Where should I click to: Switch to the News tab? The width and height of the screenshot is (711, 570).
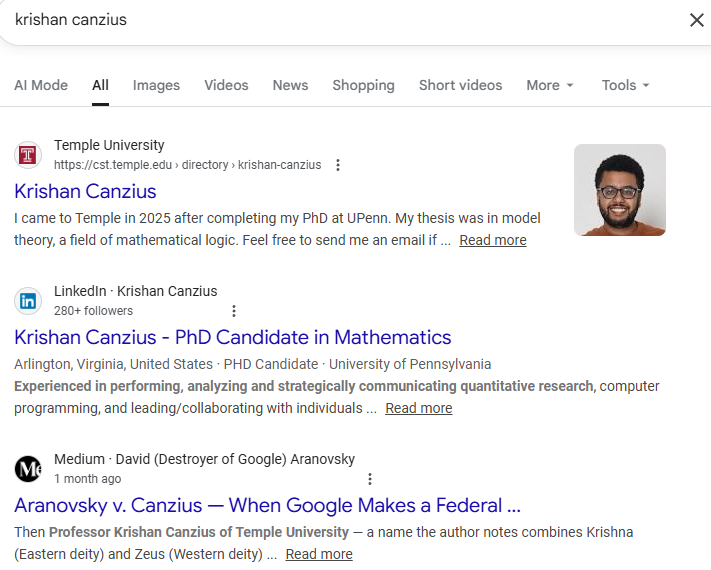[290, 85]
